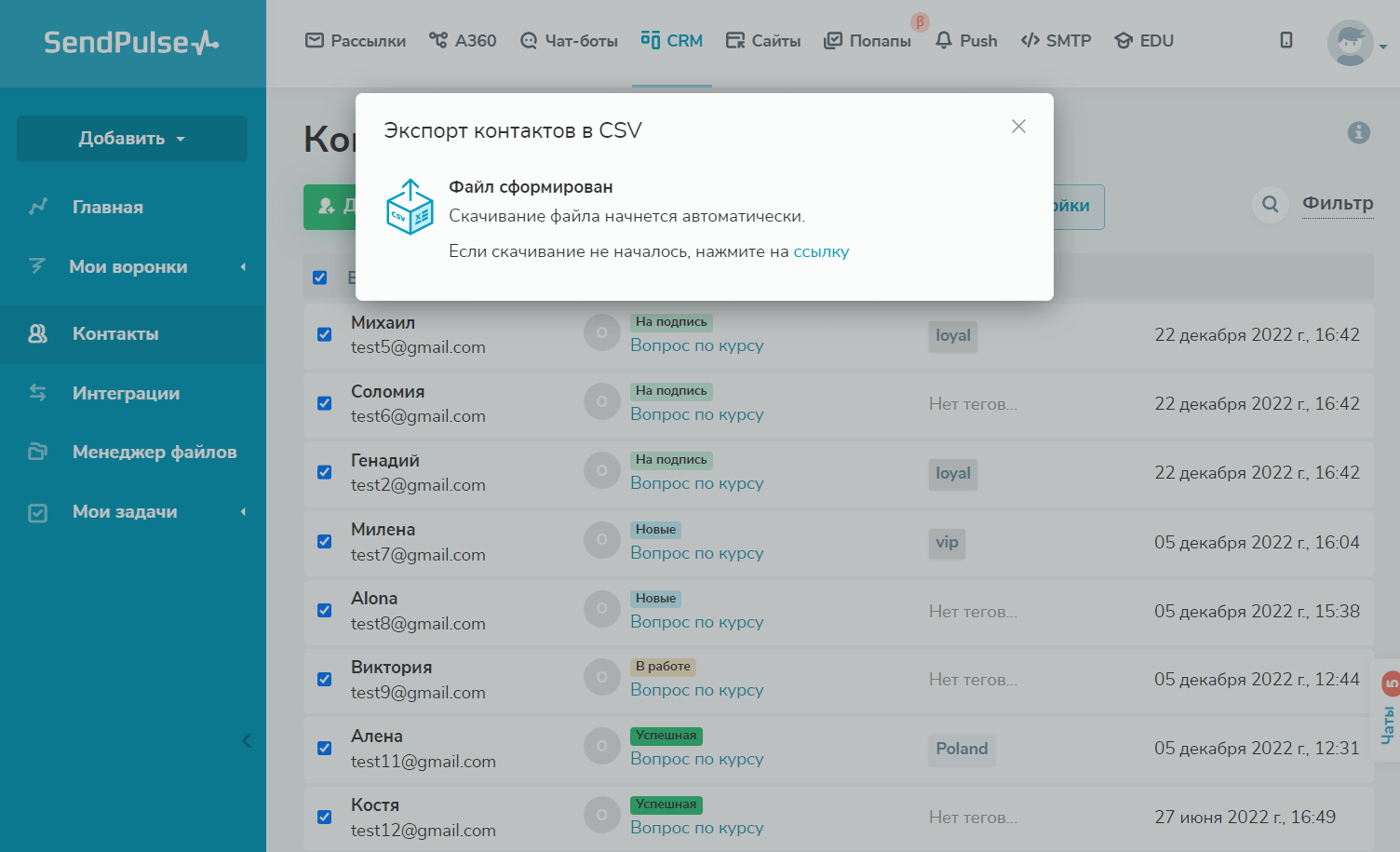Click the user avatar icon

tap(1350, 43)
